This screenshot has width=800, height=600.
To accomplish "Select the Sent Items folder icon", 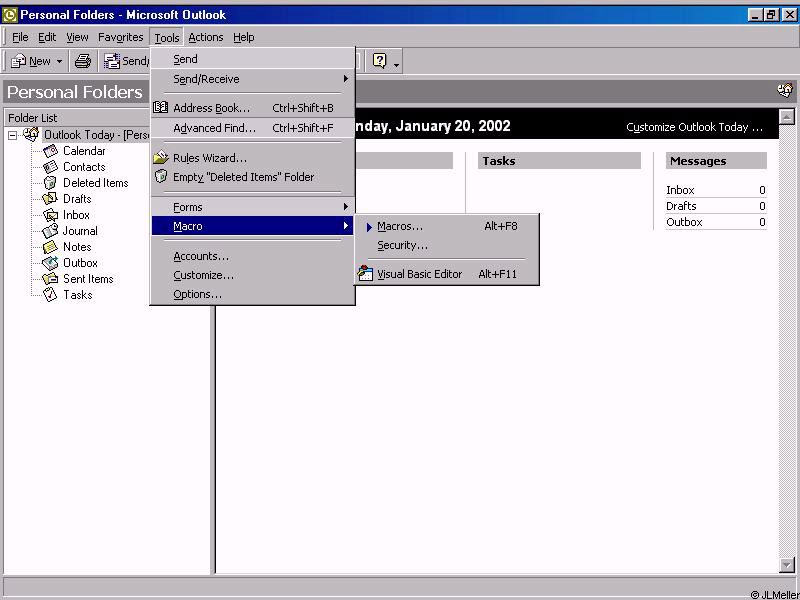I will tap(50, 279).
